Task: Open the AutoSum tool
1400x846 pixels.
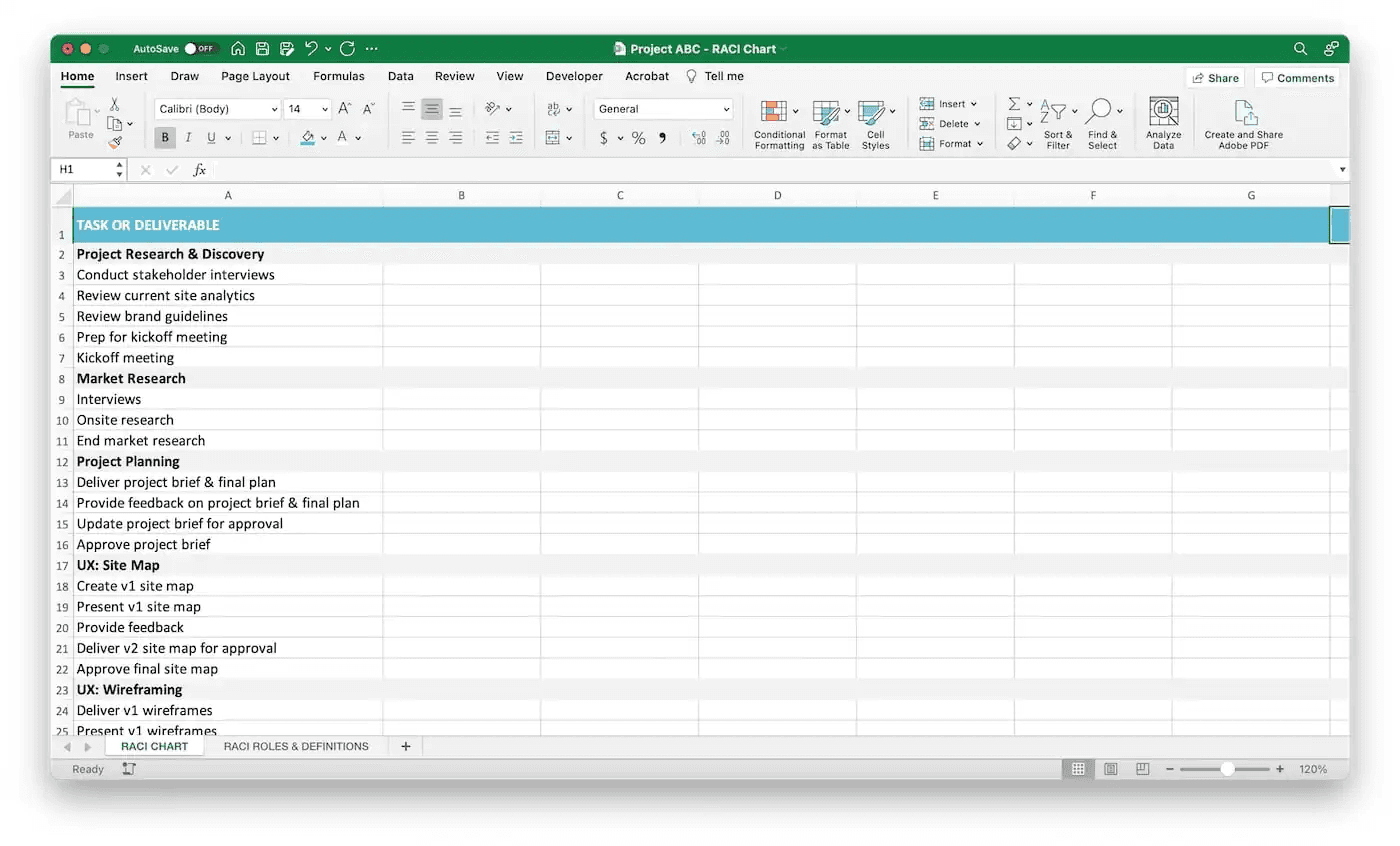Action: click(x=1015, y=103)
